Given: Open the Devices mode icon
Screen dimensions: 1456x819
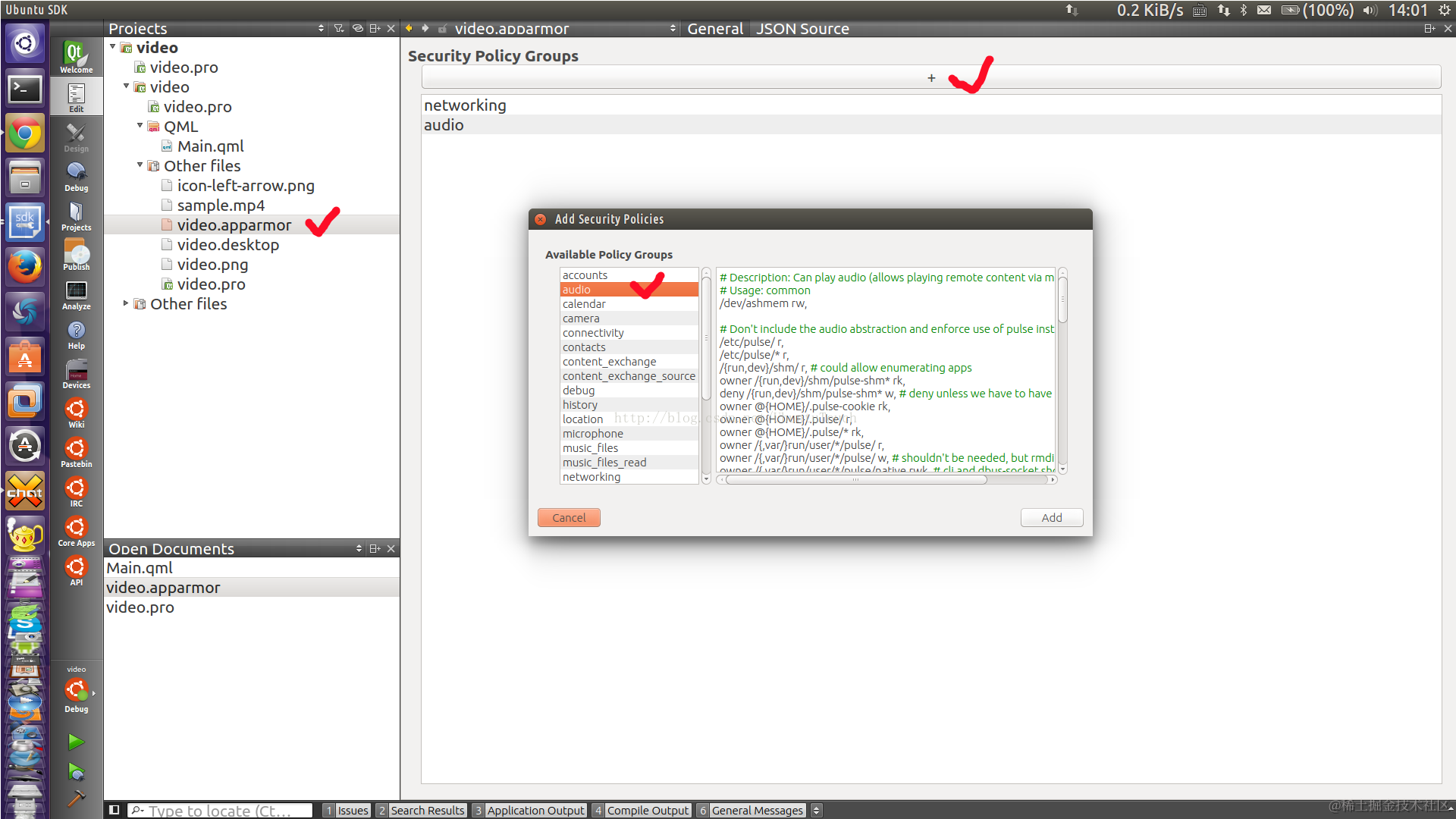Looking at the screenshot, I should click(76, 373).
